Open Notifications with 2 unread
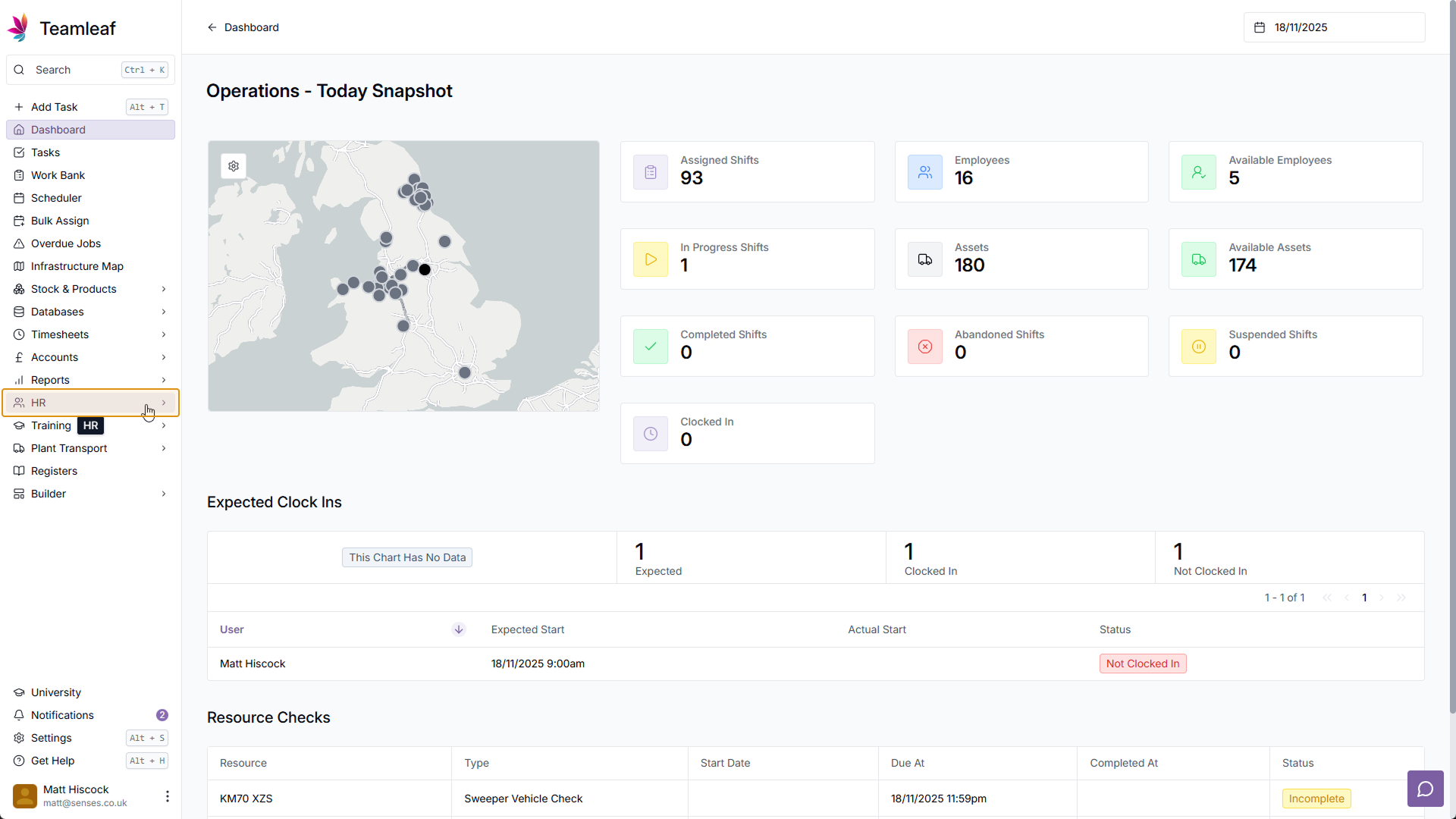This screenshot has height=819, width=1456. 62,715
